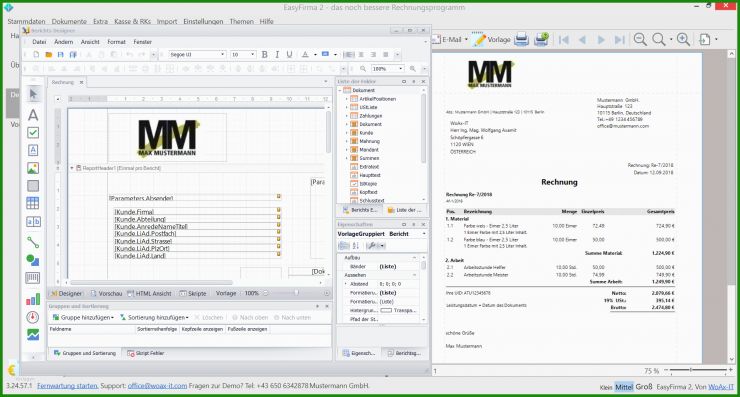This screenshot has width=740, height=397.
Task: Switch to the Vorschau tab
Action: pyautogui.click(x=107, y=293)
